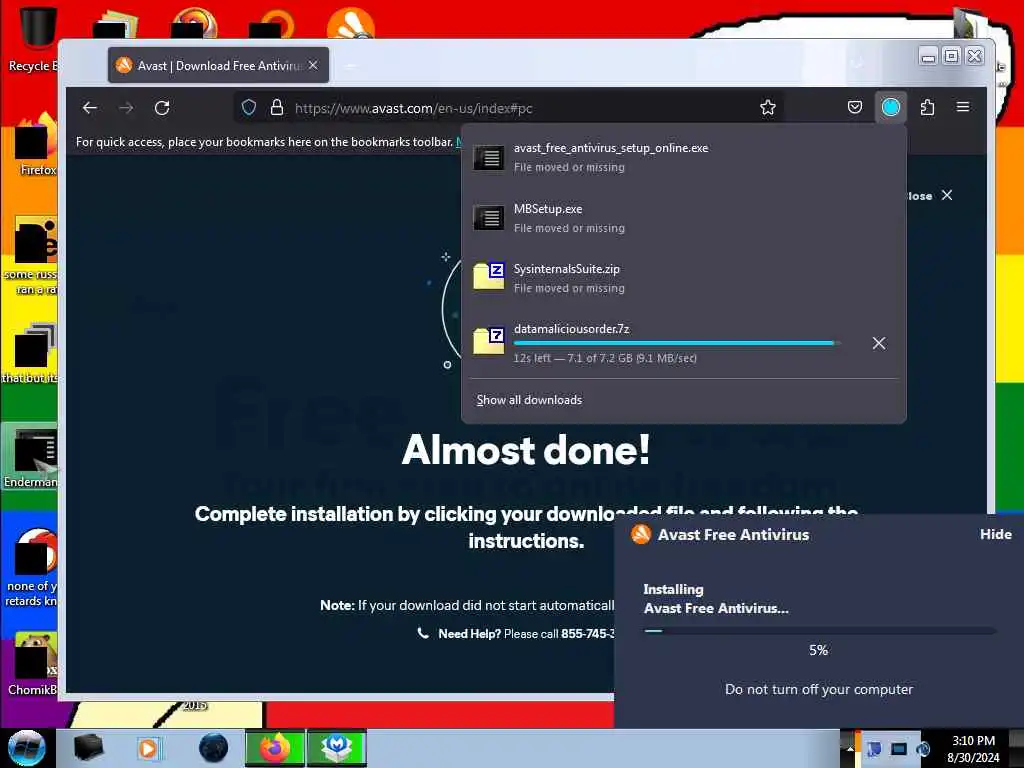Image resolution: width=1024 pixels, height=768 pixels.
Task: Click the taskbar clock 3:10 PM
Action: (x=973, y=748)
